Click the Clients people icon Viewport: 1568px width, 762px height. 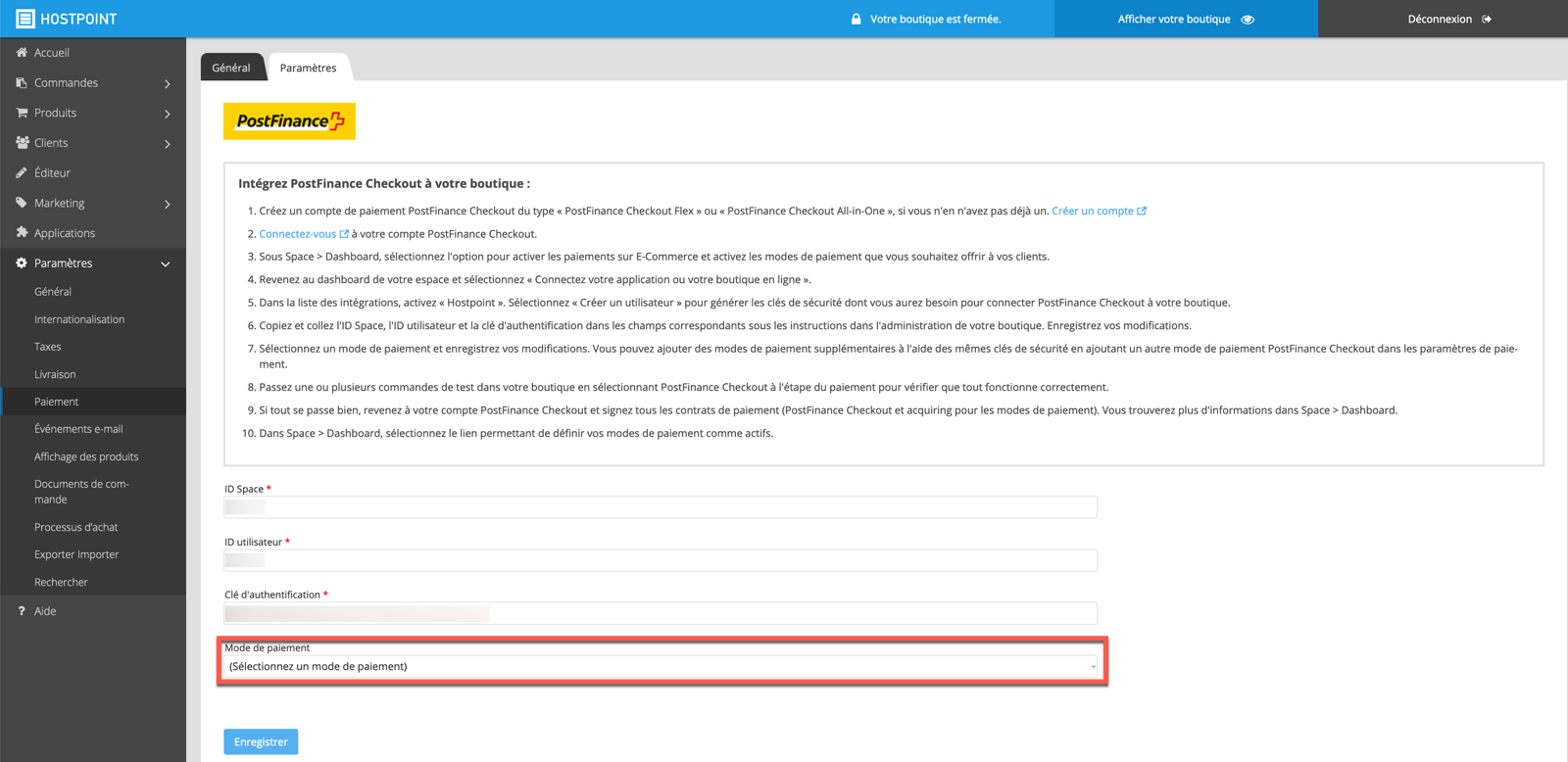(x=22, y=143)
